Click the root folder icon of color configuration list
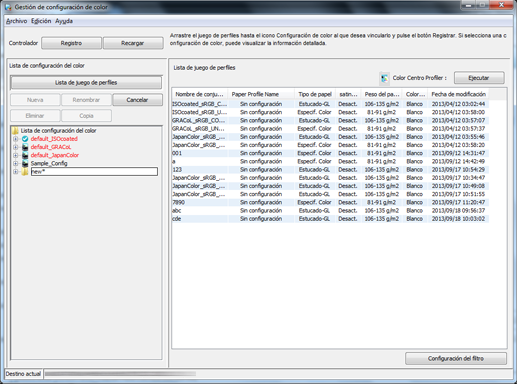 pyautogui.click(x=15, y=130)
